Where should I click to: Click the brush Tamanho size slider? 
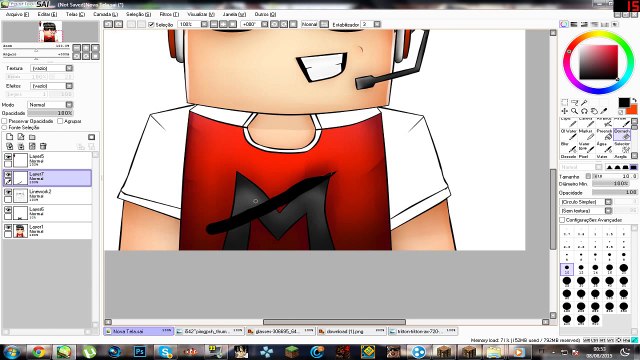(615, 176)
